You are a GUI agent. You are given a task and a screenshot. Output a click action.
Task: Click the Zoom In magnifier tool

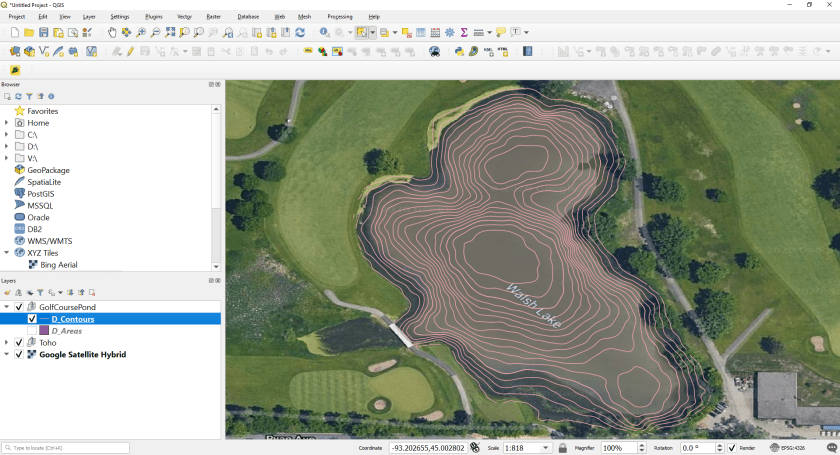point(141,33)
